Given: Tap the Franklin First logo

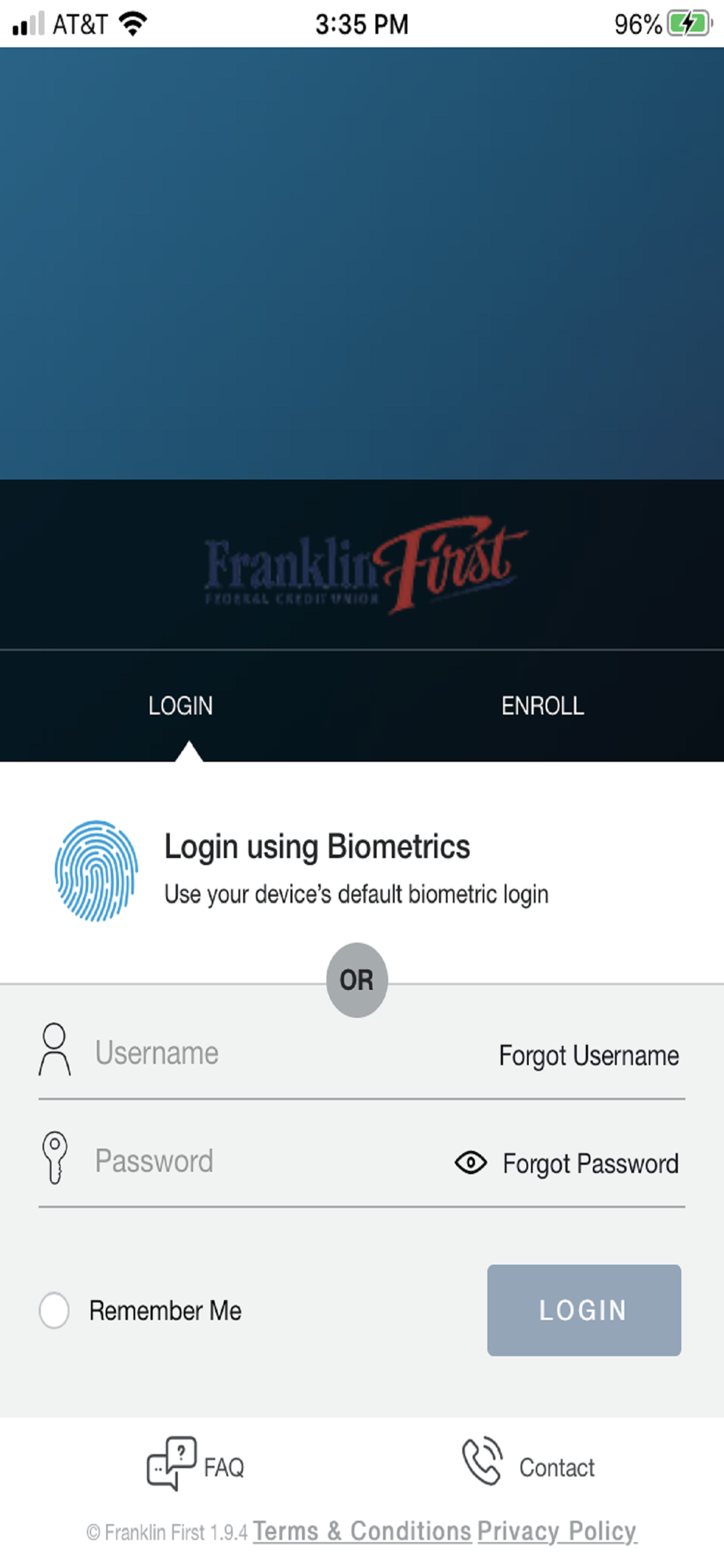Looking at the screenshot, I should click(x=365, y=564).
